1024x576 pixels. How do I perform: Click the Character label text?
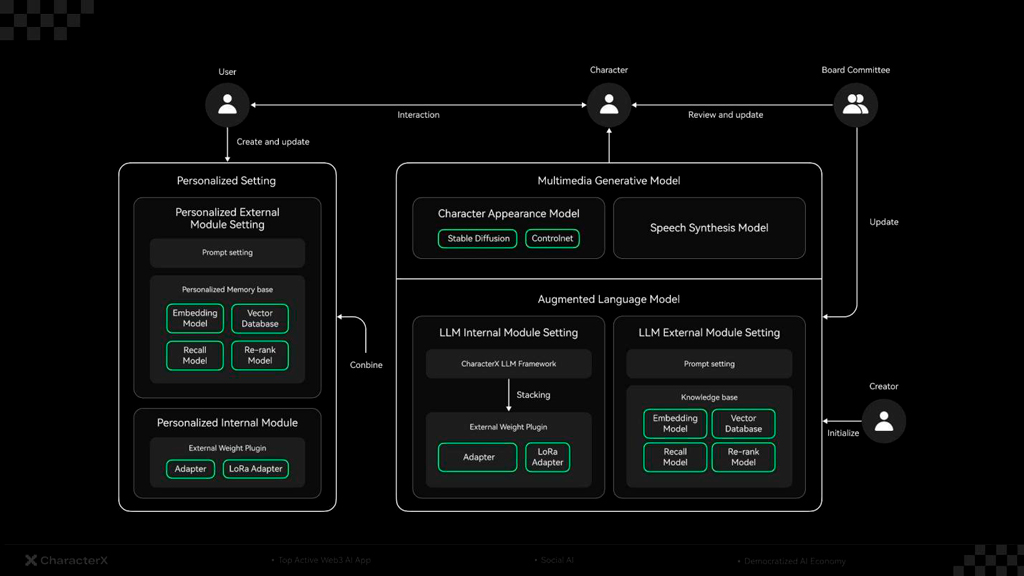(x=609, y=70)
